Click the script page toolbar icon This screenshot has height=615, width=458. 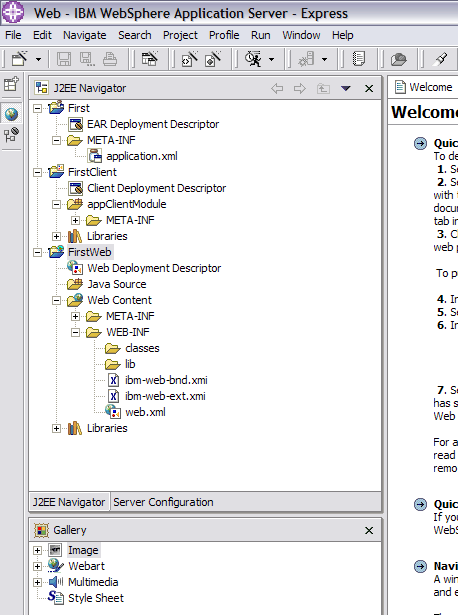coord(359,59)
